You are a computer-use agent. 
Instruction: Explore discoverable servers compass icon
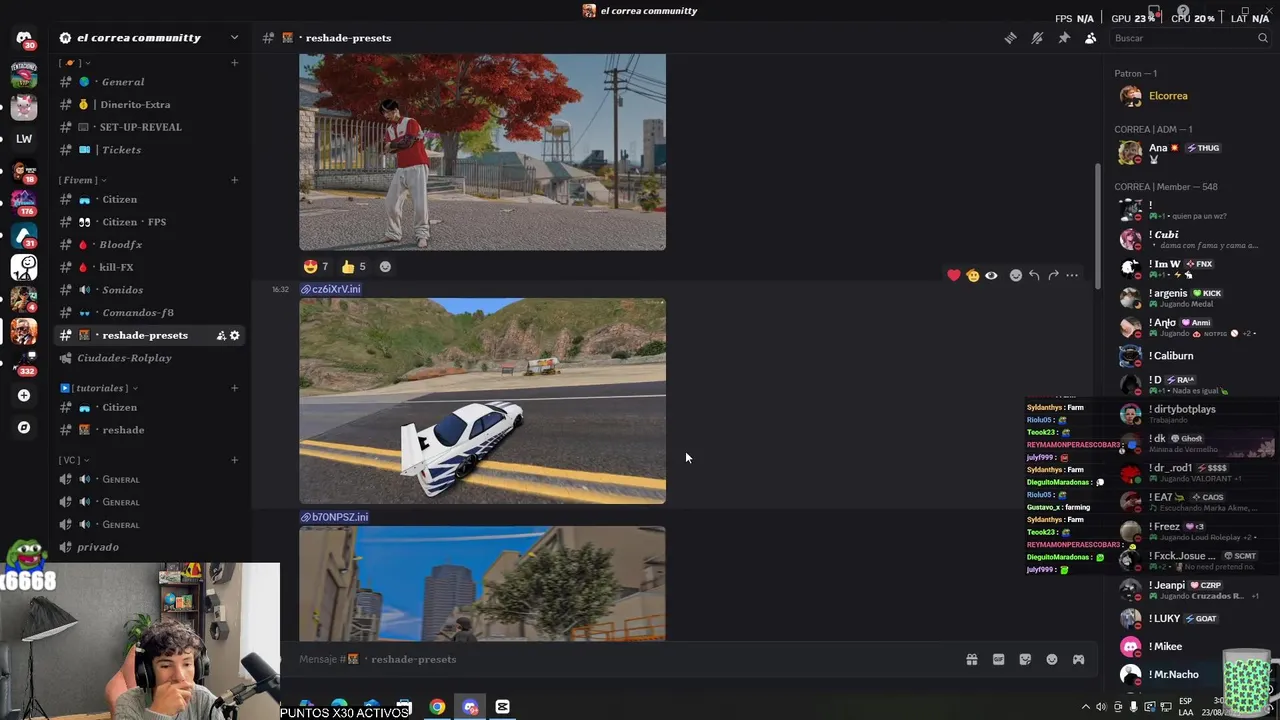(24, 427)
